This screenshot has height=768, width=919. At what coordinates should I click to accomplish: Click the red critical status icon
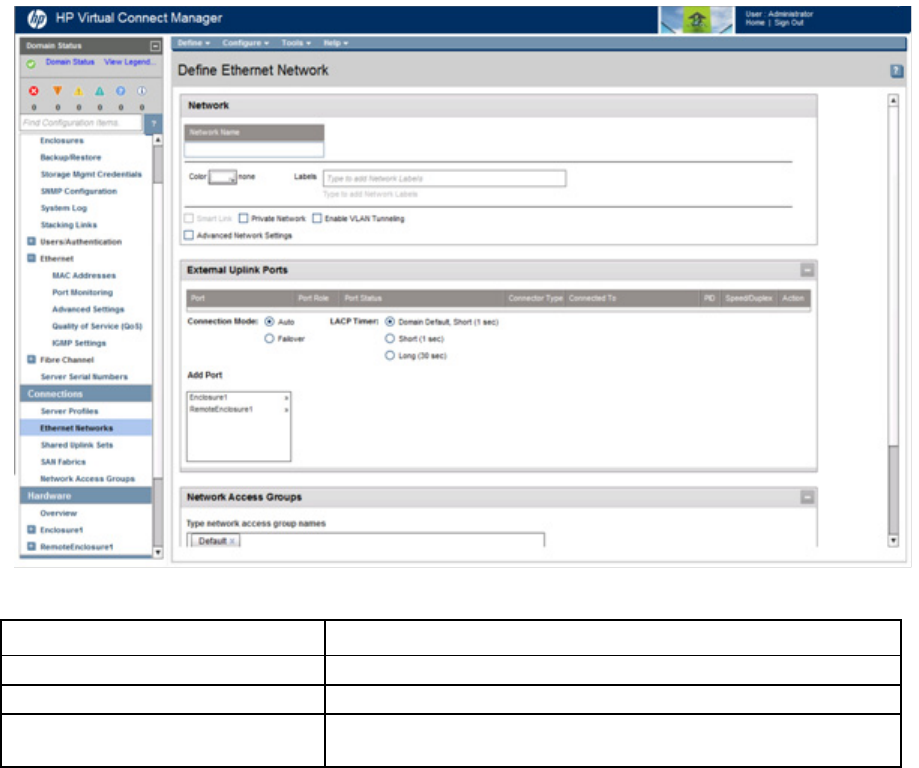(32, 90)
